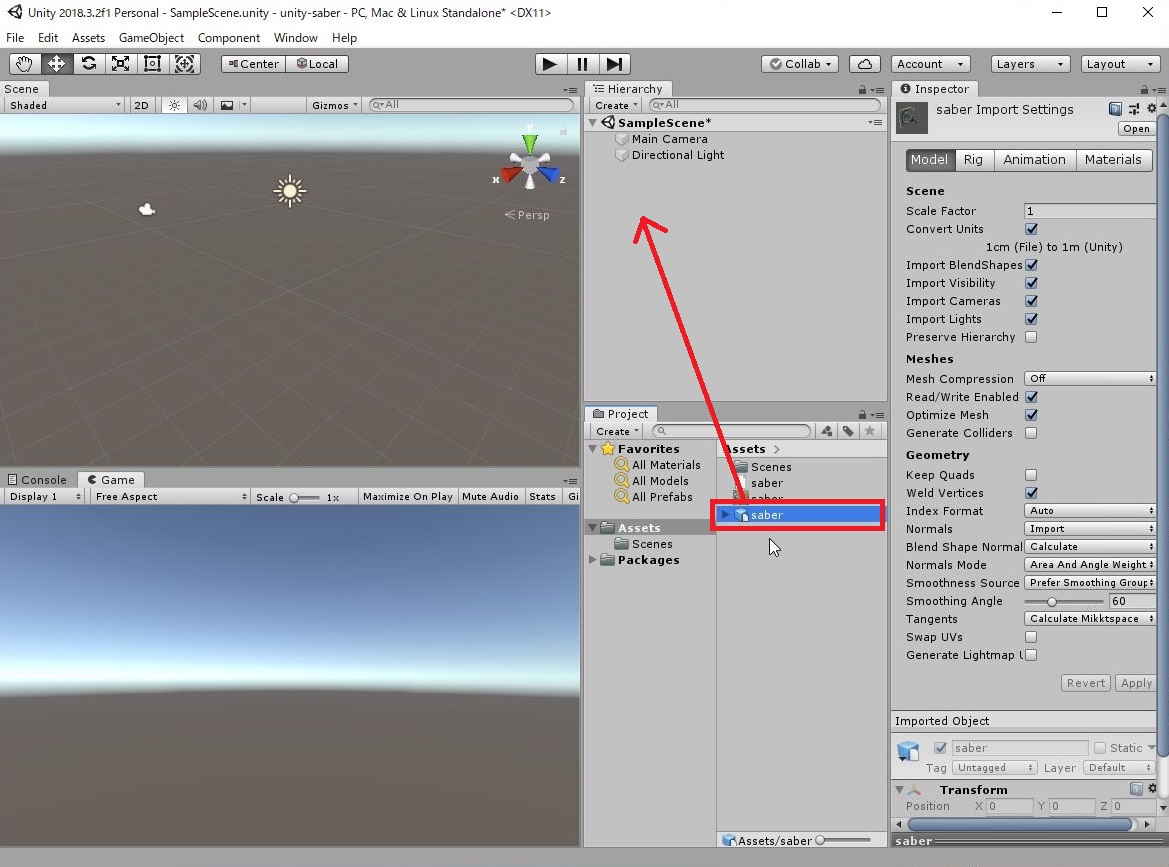The width and height of the screenshot is (1169, 867).
Task: Open Unity Cloud services via the cloud icon
Action: point(864,63)
